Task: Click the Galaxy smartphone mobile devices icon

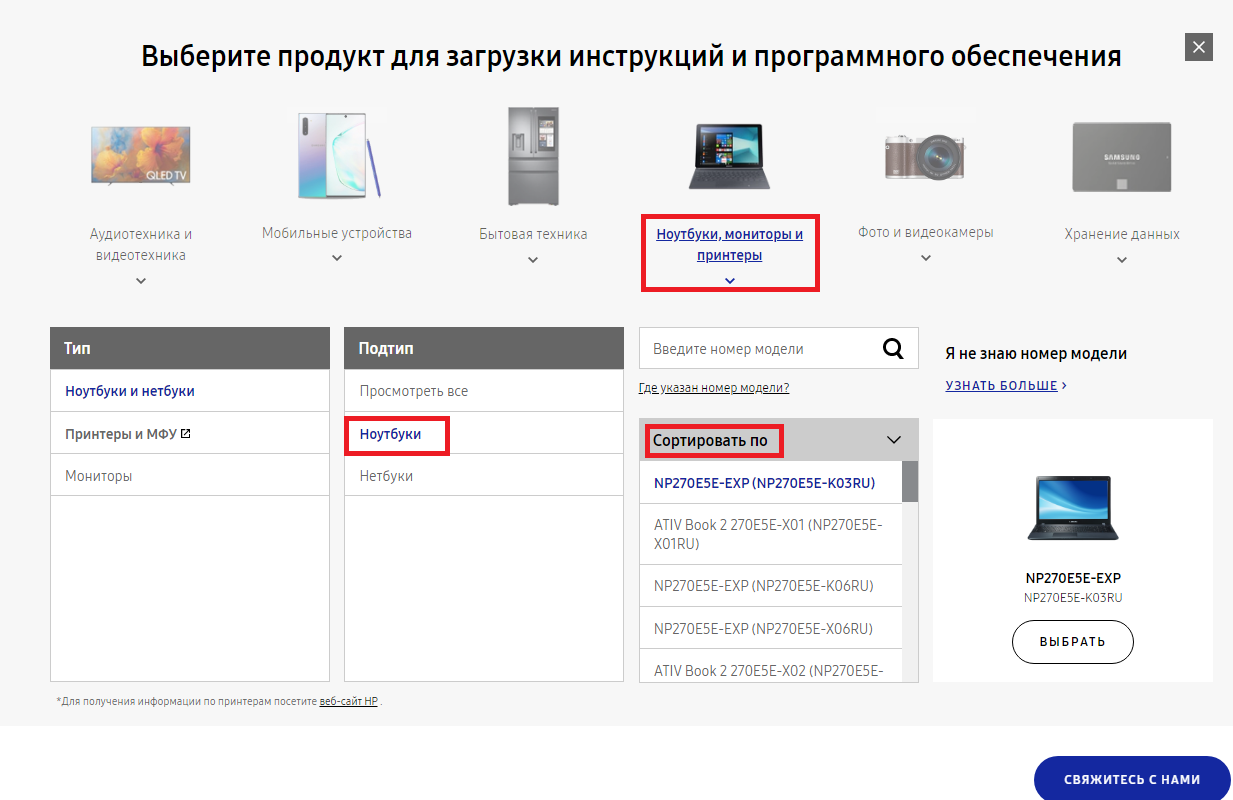Action: (x=336, y=155)
